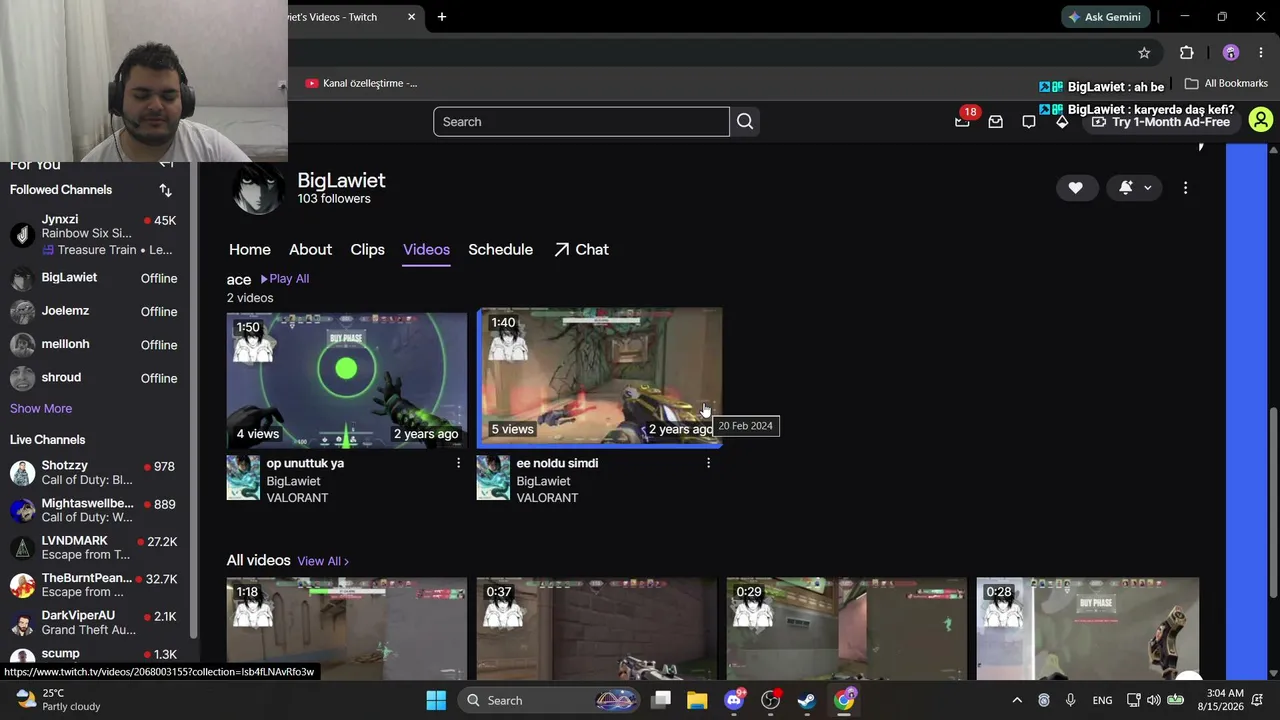Screen dimensions: 1280x720
Task: Open the DarkViperAU live channel
Action: point(94,623)
